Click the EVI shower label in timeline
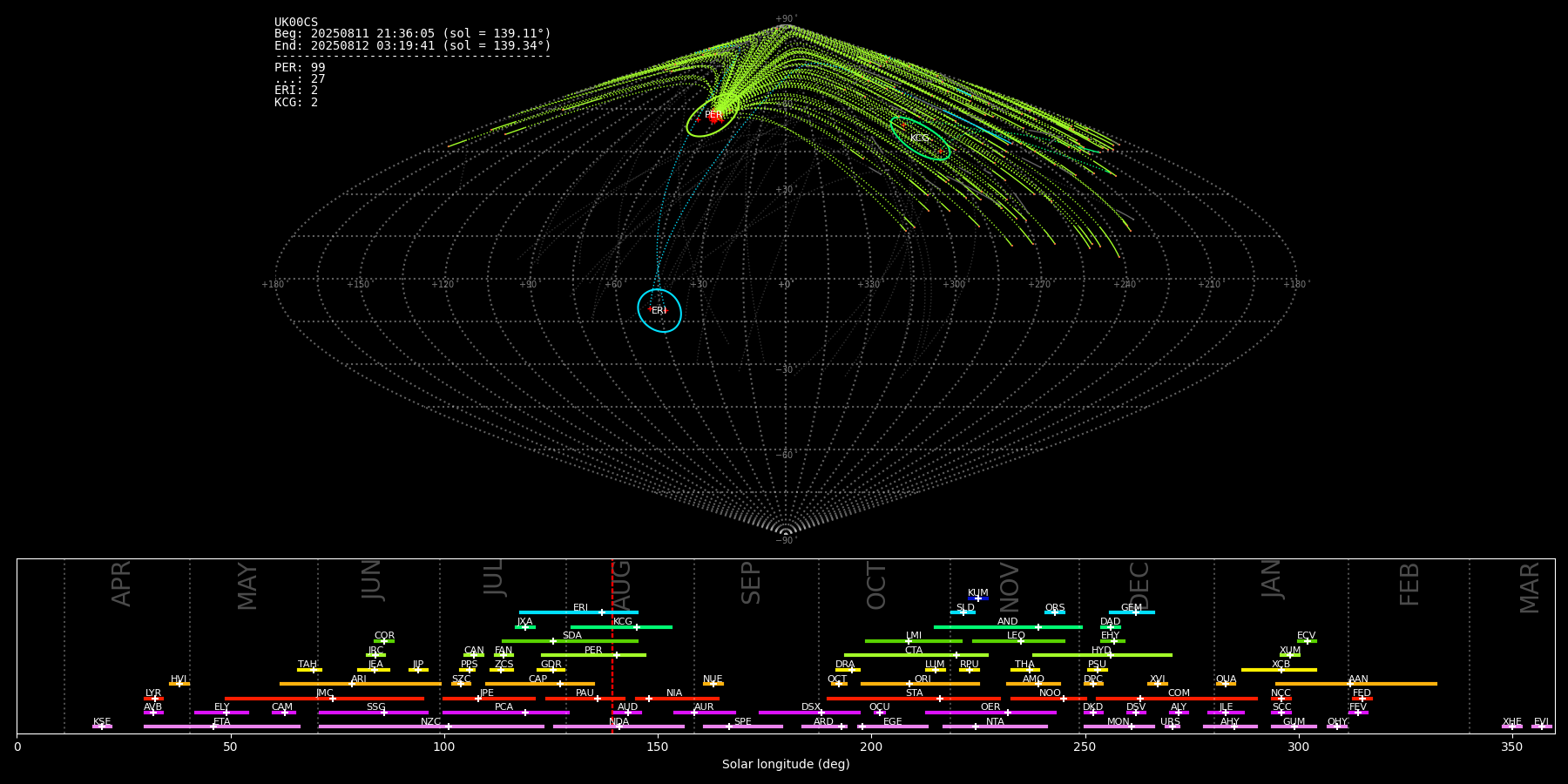Screen dimensions: 1568x784 tap(1541, 721)
